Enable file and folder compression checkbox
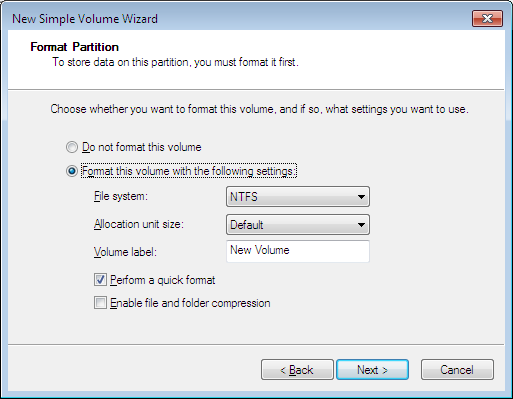513x399 pixels. pos(100,303)
